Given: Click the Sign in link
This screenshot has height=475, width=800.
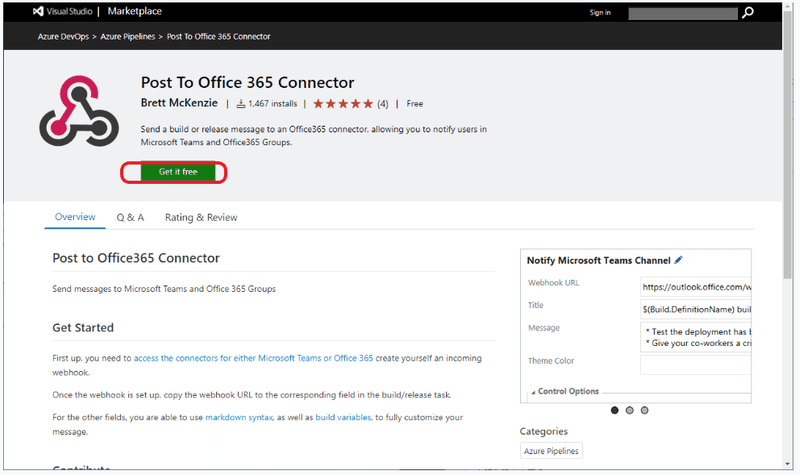Looking at the screenshot, I should pyautogui.click(x=600, y=12).
